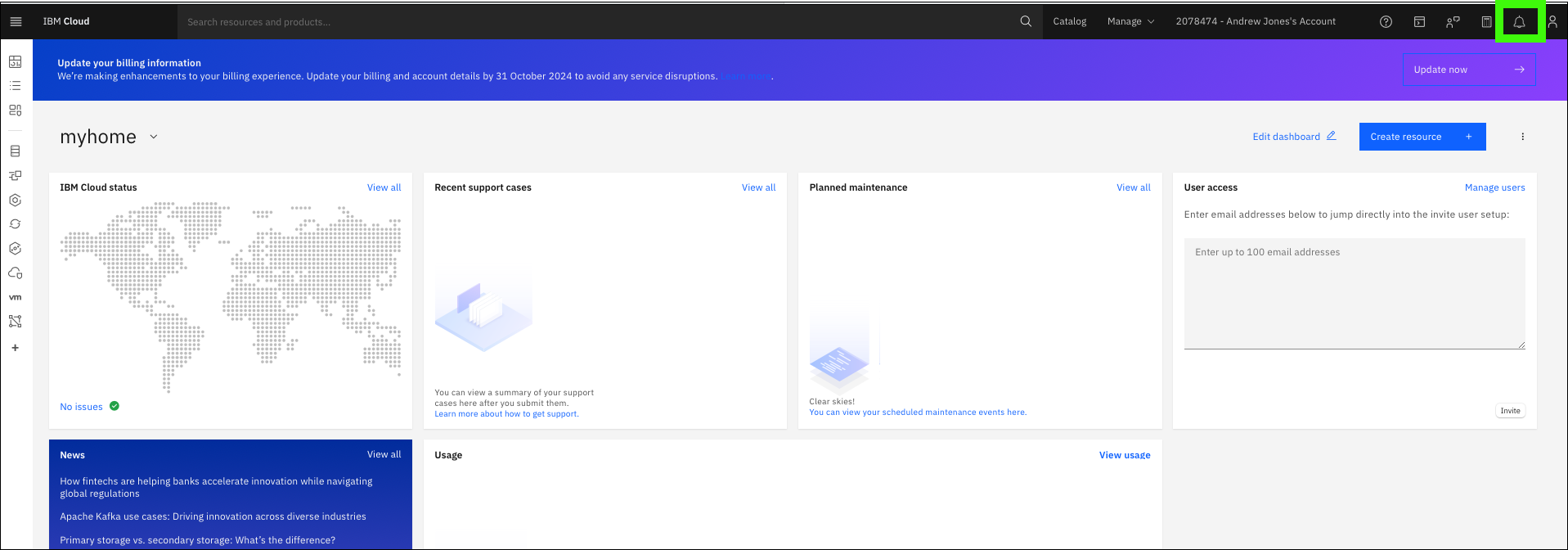Open the user profile avatar icon
Screen dimensions: 1568x550
tap(1552, 22)
